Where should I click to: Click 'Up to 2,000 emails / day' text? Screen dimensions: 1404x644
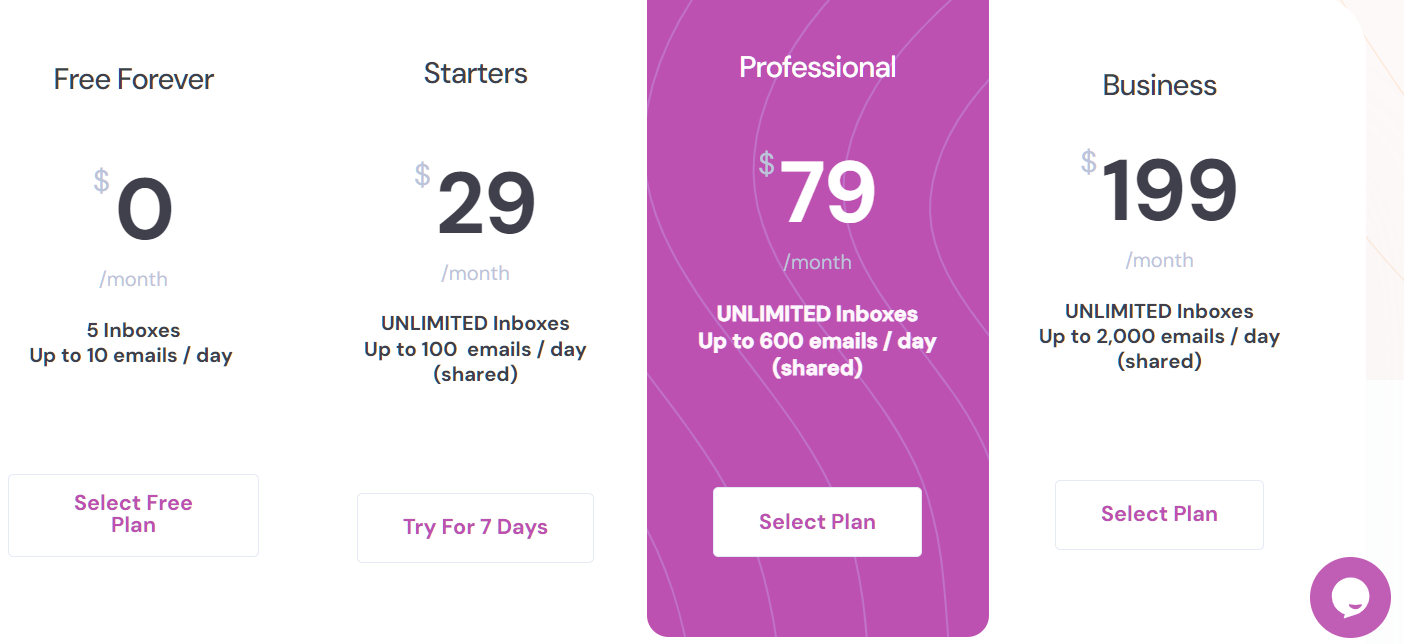1159,337
